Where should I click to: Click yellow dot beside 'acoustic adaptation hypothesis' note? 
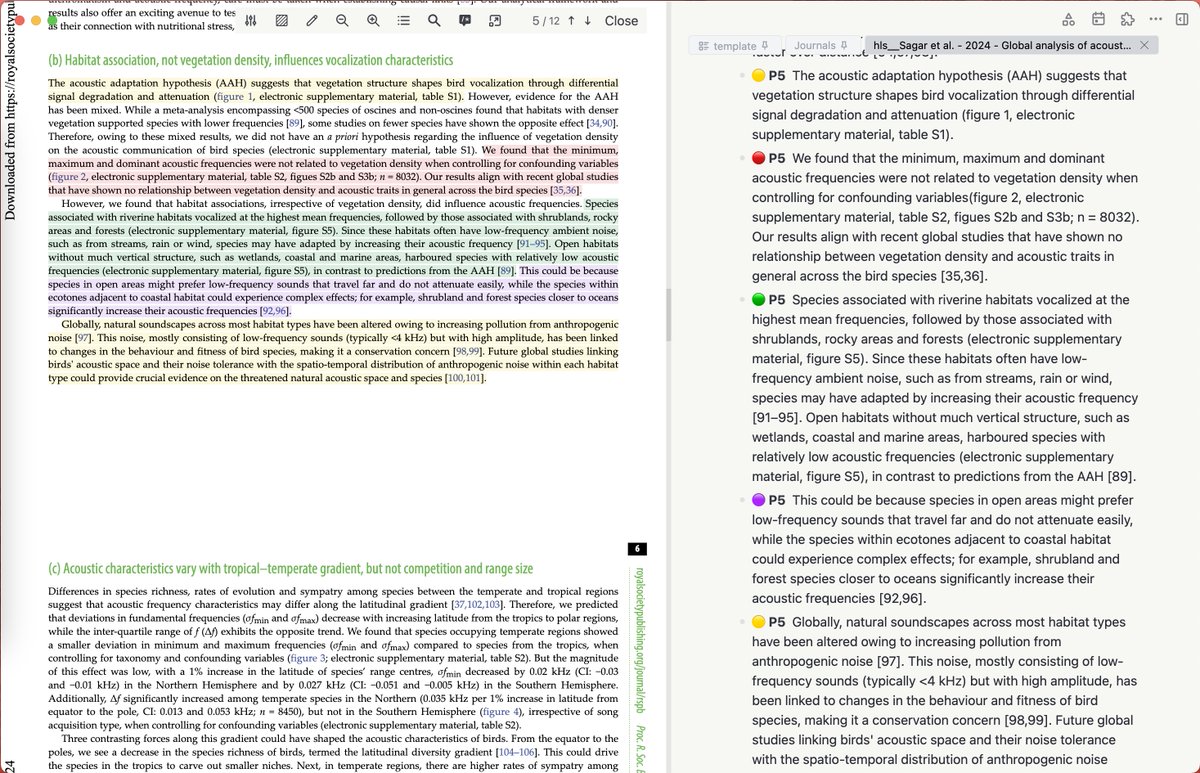(759, 76)
